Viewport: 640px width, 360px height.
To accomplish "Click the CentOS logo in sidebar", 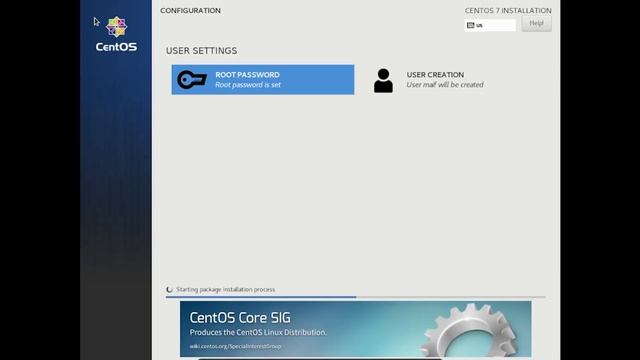I will click(116, 34).
